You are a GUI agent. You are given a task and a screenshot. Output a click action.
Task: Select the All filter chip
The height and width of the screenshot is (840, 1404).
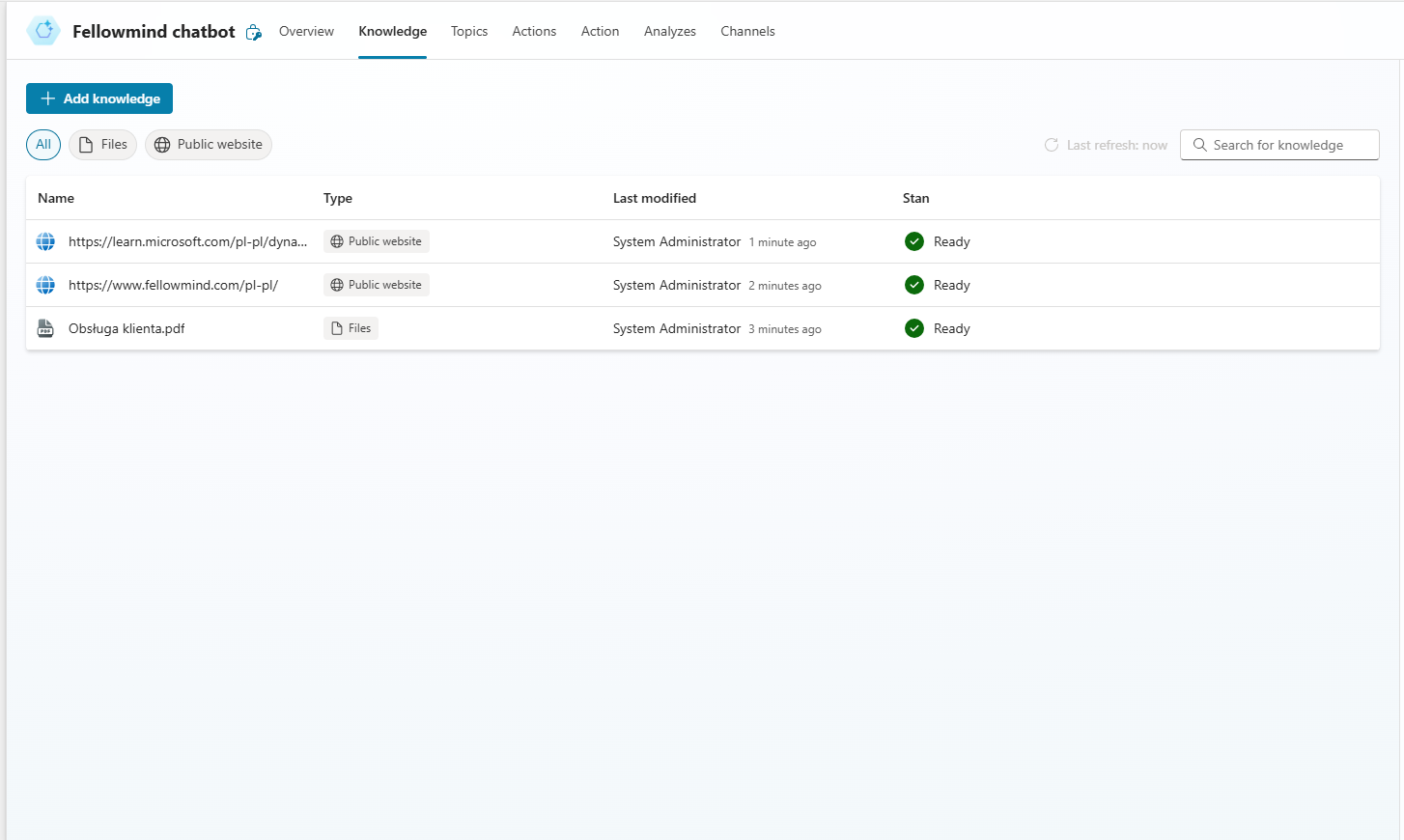pyautogui.click(x=43, y=145)
